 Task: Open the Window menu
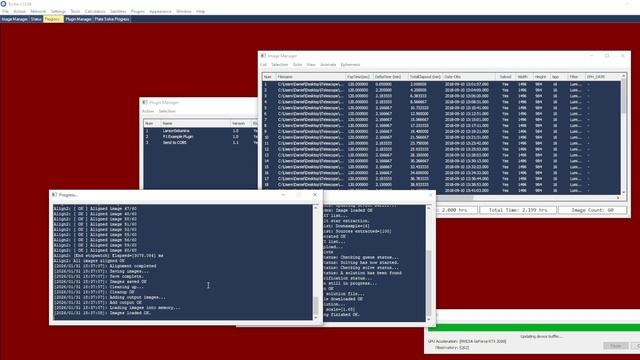(184, 11)
